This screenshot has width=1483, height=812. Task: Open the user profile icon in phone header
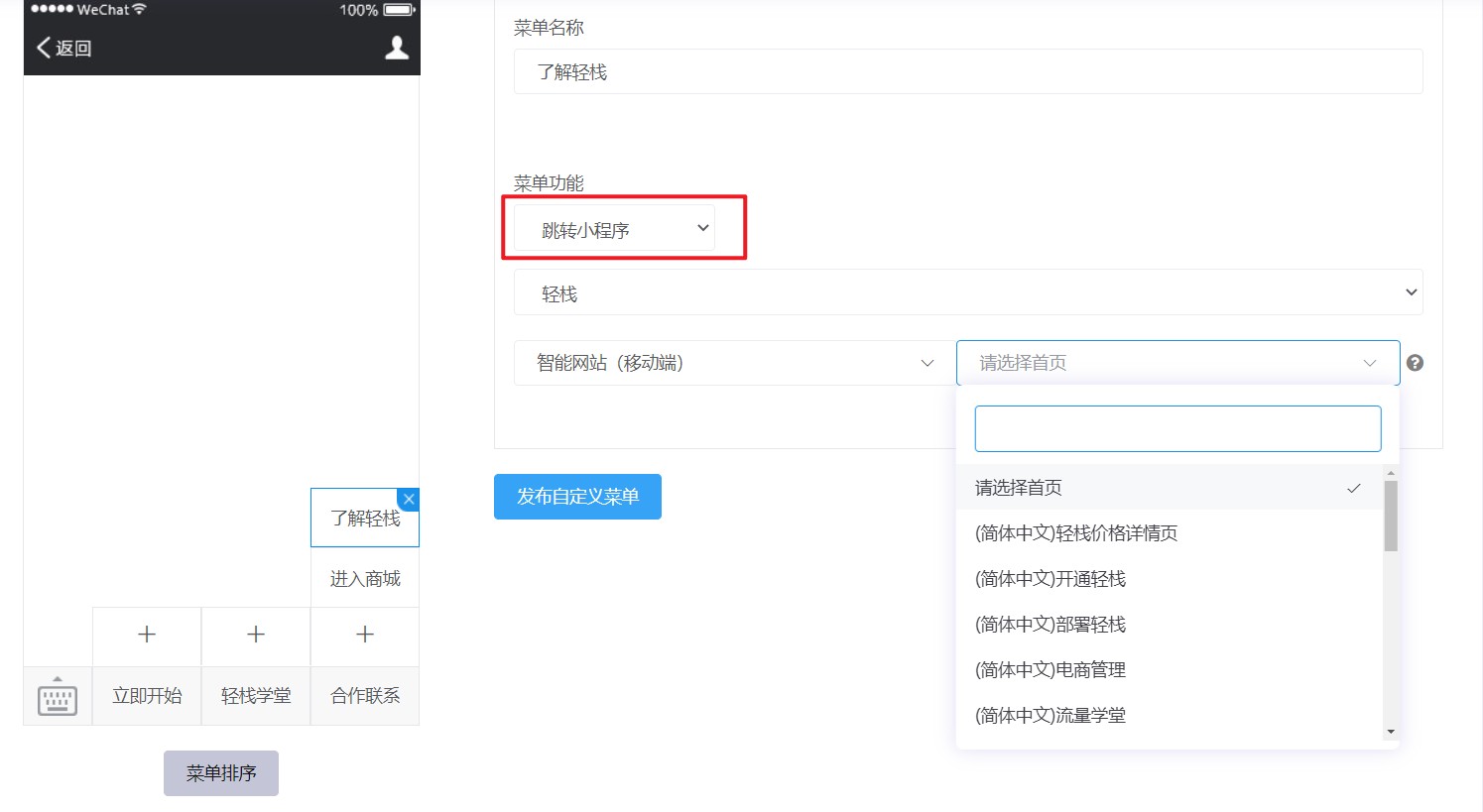point(397,48)
